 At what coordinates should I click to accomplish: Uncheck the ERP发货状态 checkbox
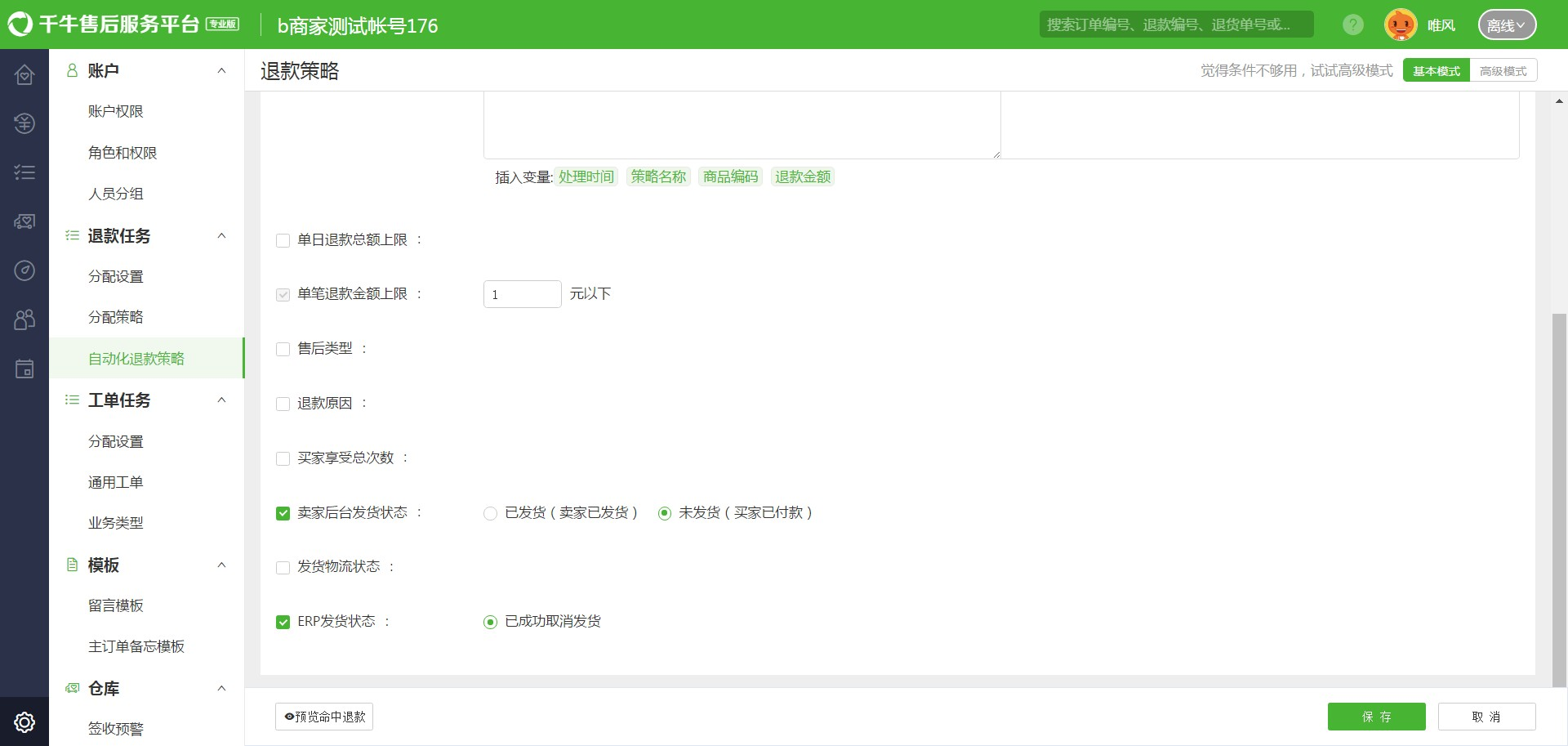[283, 622]
